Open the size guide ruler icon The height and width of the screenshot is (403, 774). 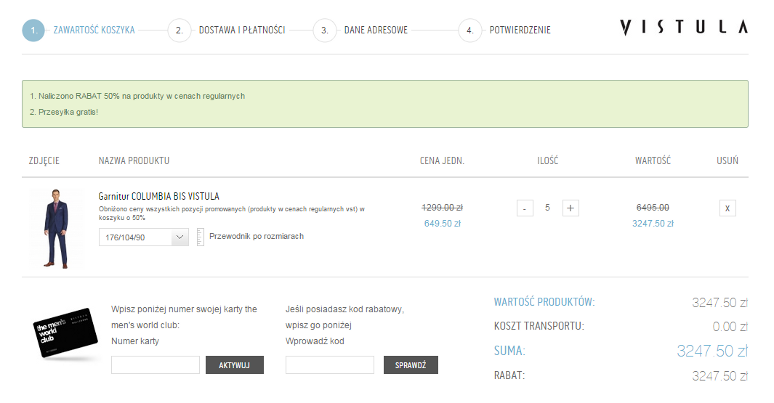point(200,237)
